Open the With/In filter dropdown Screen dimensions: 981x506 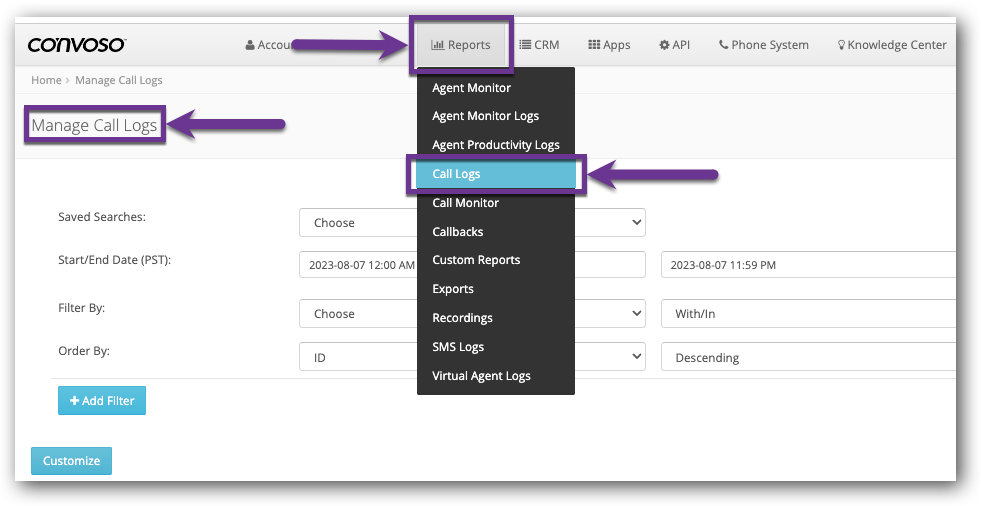[x=808, y=314]
